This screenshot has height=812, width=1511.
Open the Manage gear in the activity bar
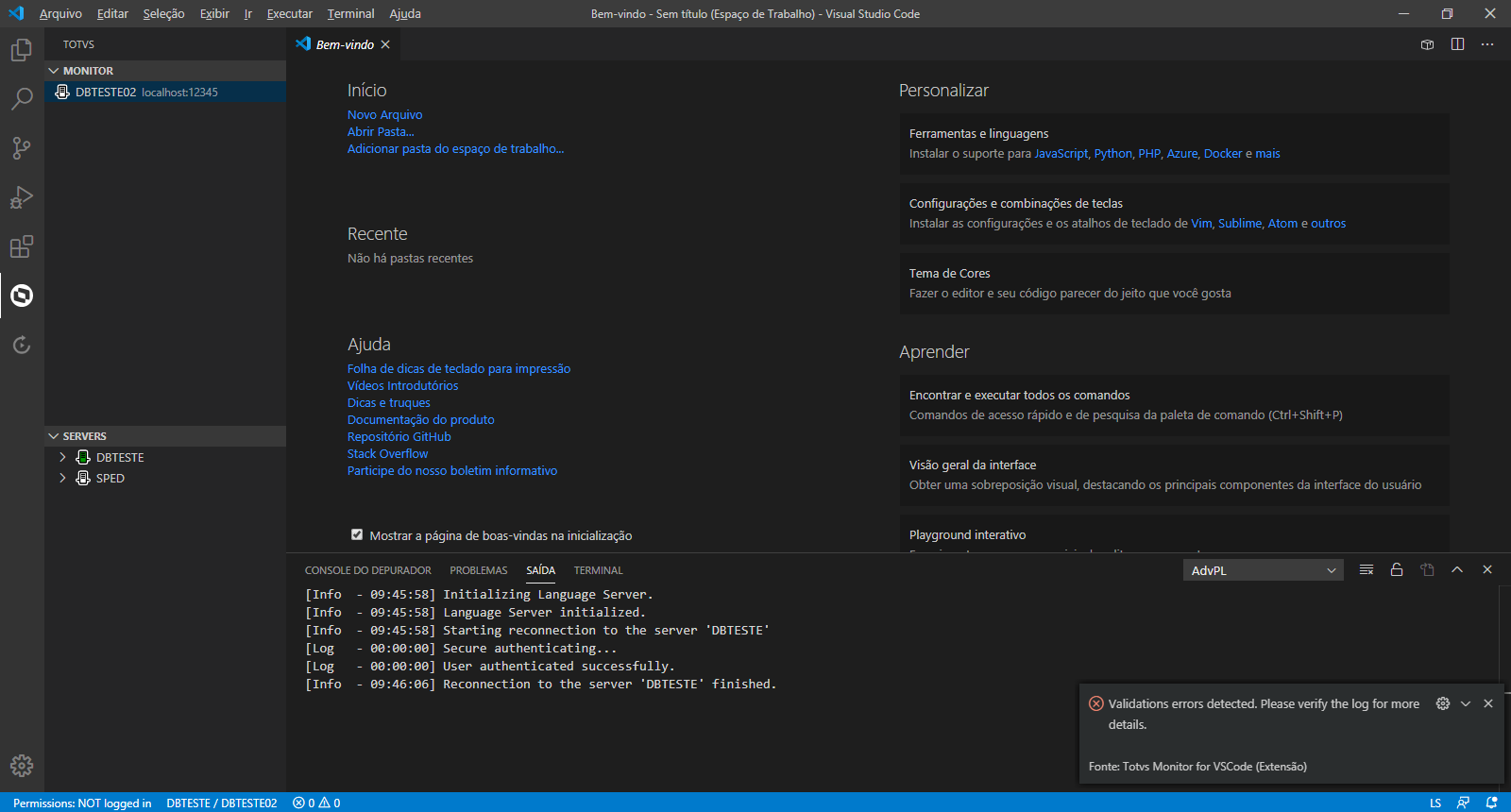[22, 766]
